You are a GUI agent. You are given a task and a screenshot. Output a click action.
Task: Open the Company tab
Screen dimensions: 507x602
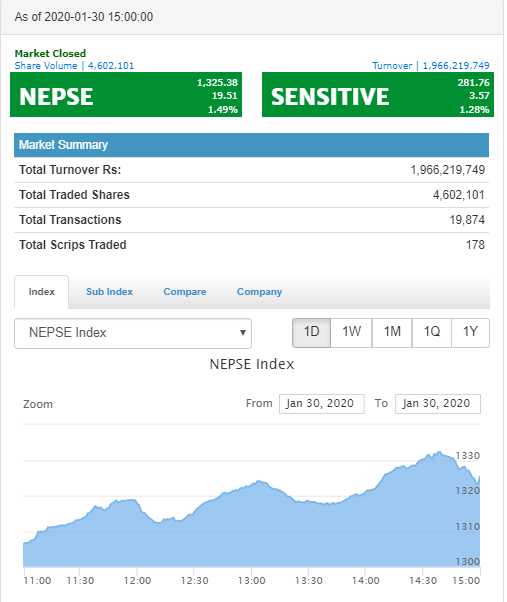259,292
